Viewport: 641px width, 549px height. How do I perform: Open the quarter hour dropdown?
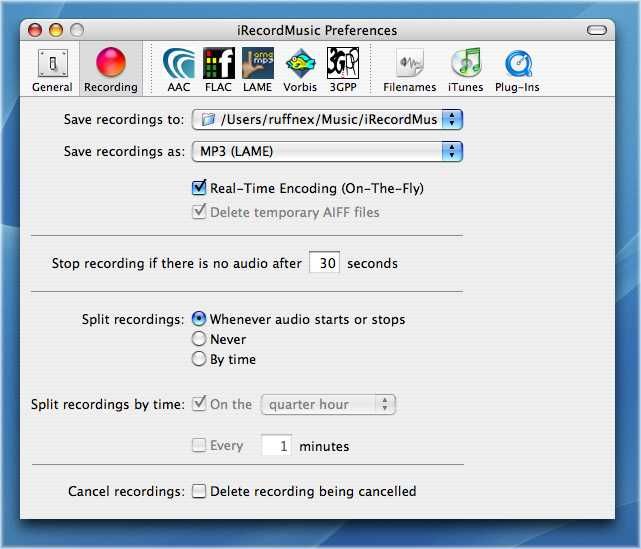point(328,404)
